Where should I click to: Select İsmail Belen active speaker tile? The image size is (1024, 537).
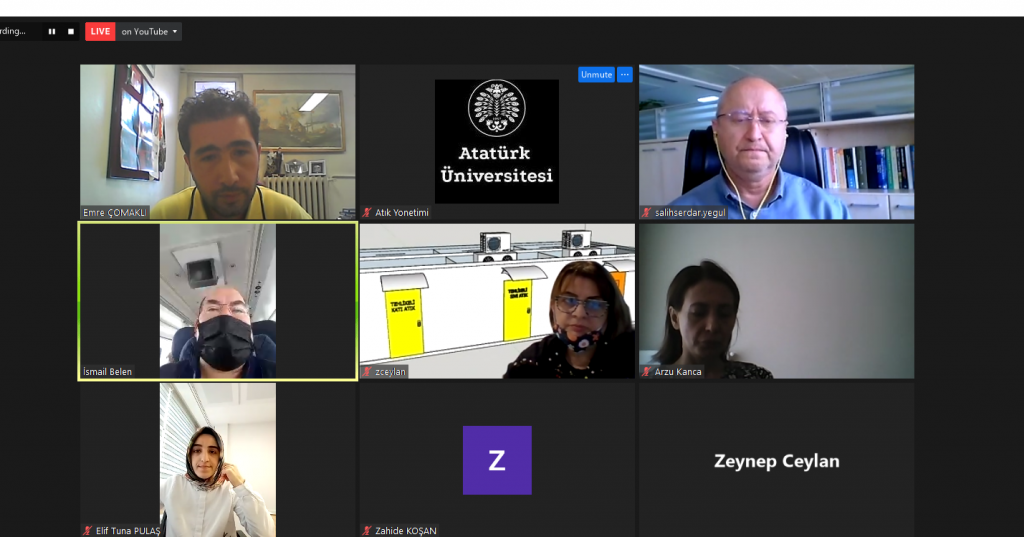218,301
